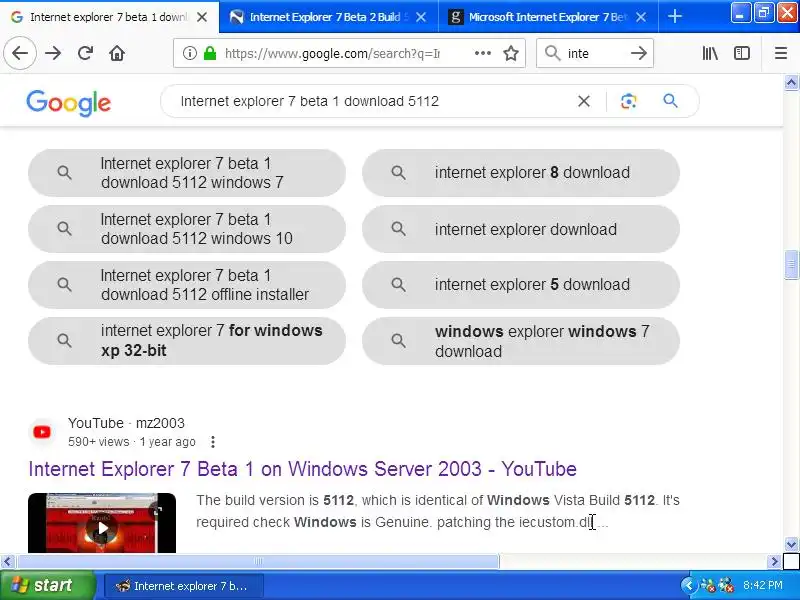
Task: Click the YouTube favicon beside the result
Action: [x=42, y=432]
